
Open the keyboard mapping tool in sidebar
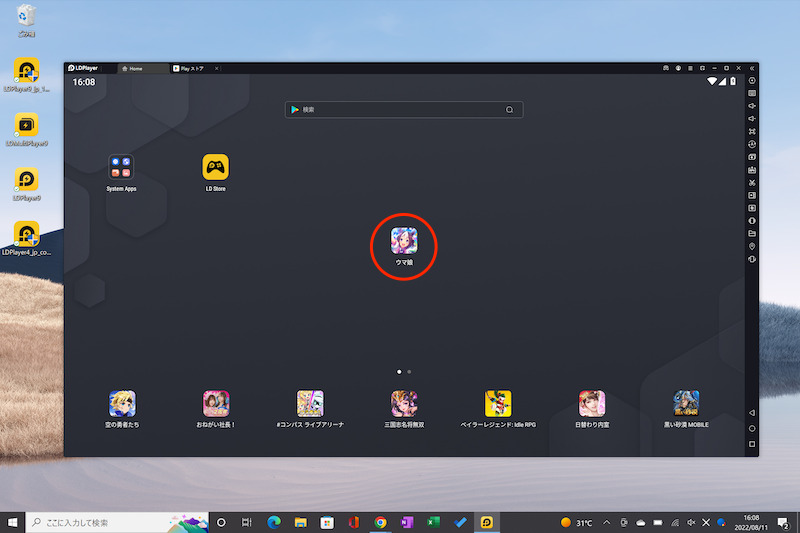(752, 93)
